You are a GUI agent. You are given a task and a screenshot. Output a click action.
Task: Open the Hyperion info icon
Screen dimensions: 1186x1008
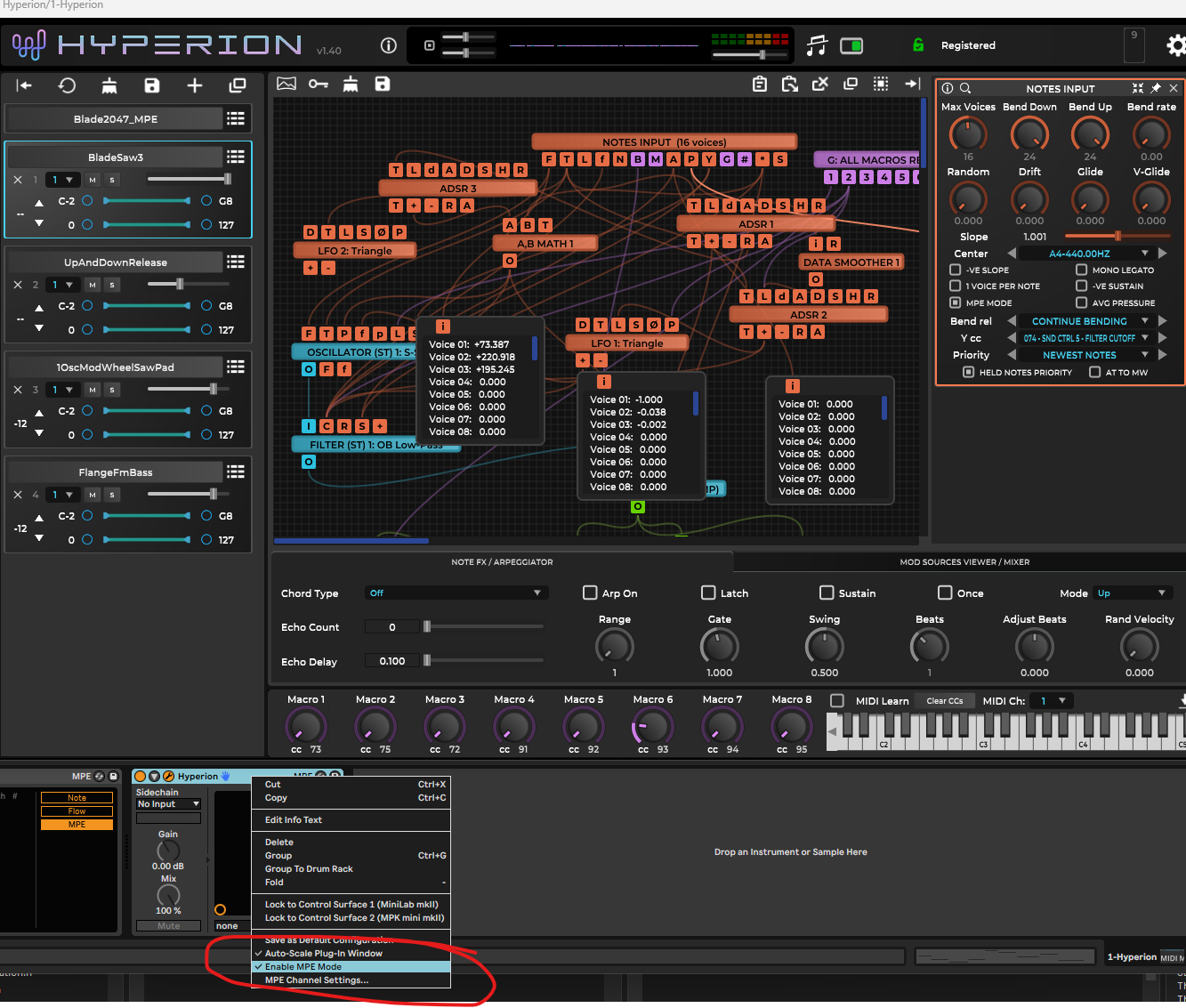coord(388,45)
